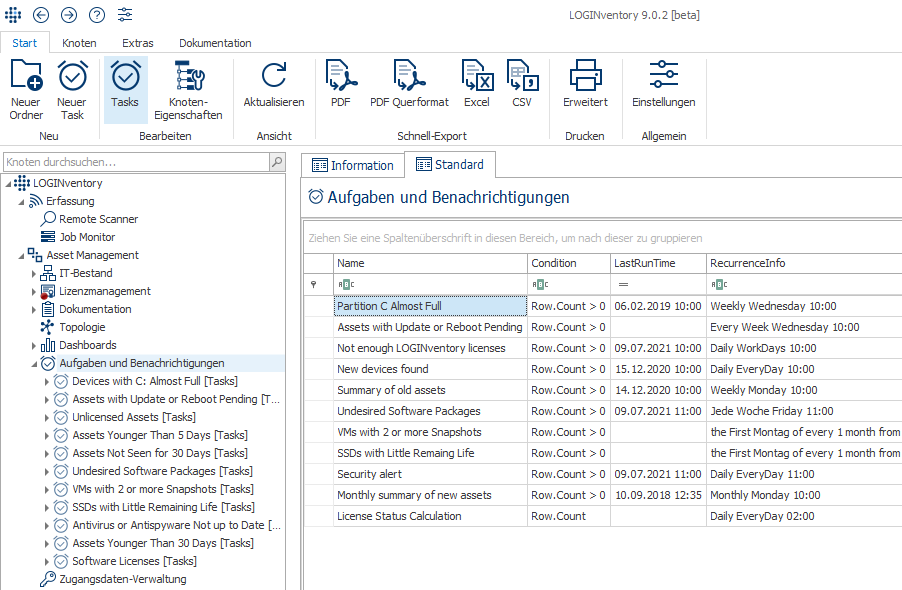Create a new task with Neuer Task
This screenshot has height=590, width=902.
72,90
